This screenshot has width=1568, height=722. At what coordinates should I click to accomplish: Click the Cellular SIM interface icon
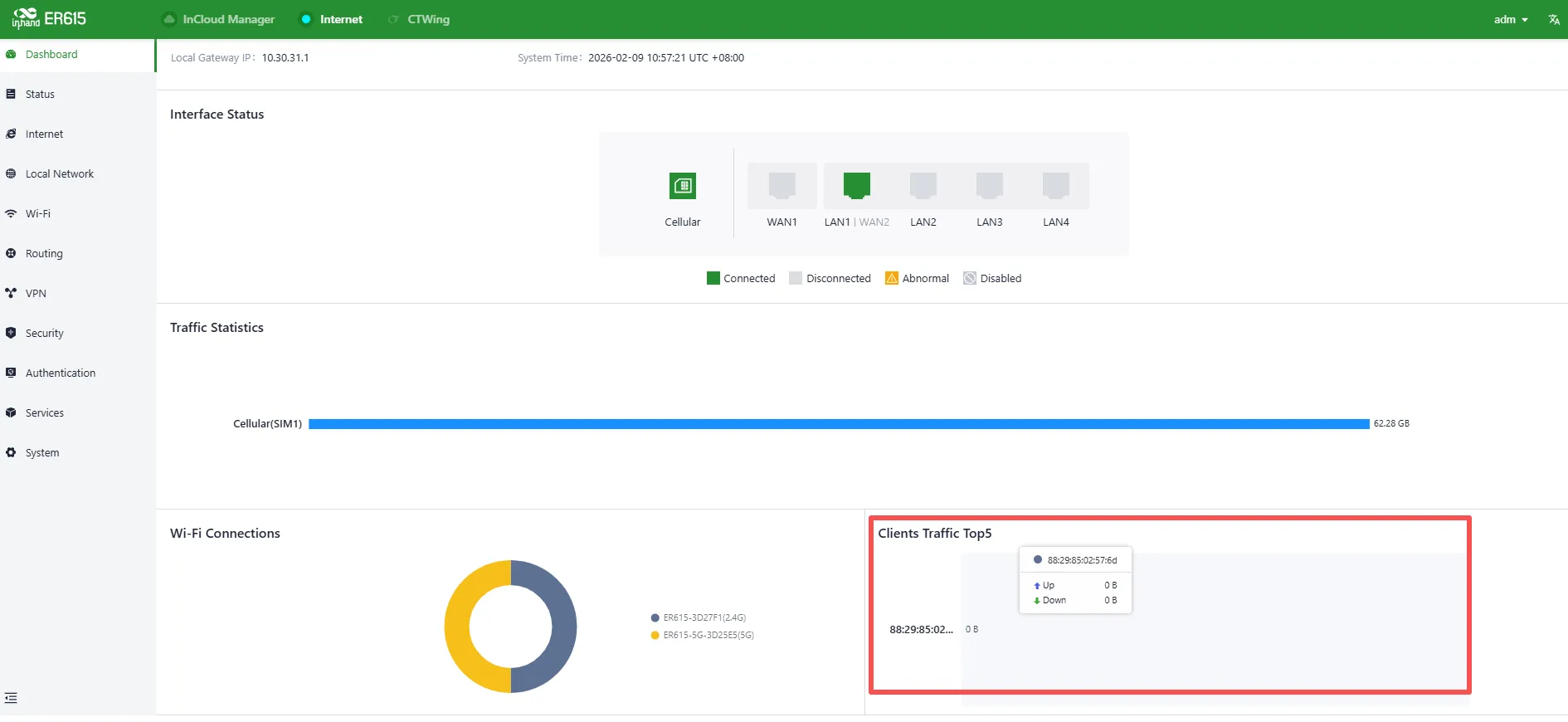point(683,186)
